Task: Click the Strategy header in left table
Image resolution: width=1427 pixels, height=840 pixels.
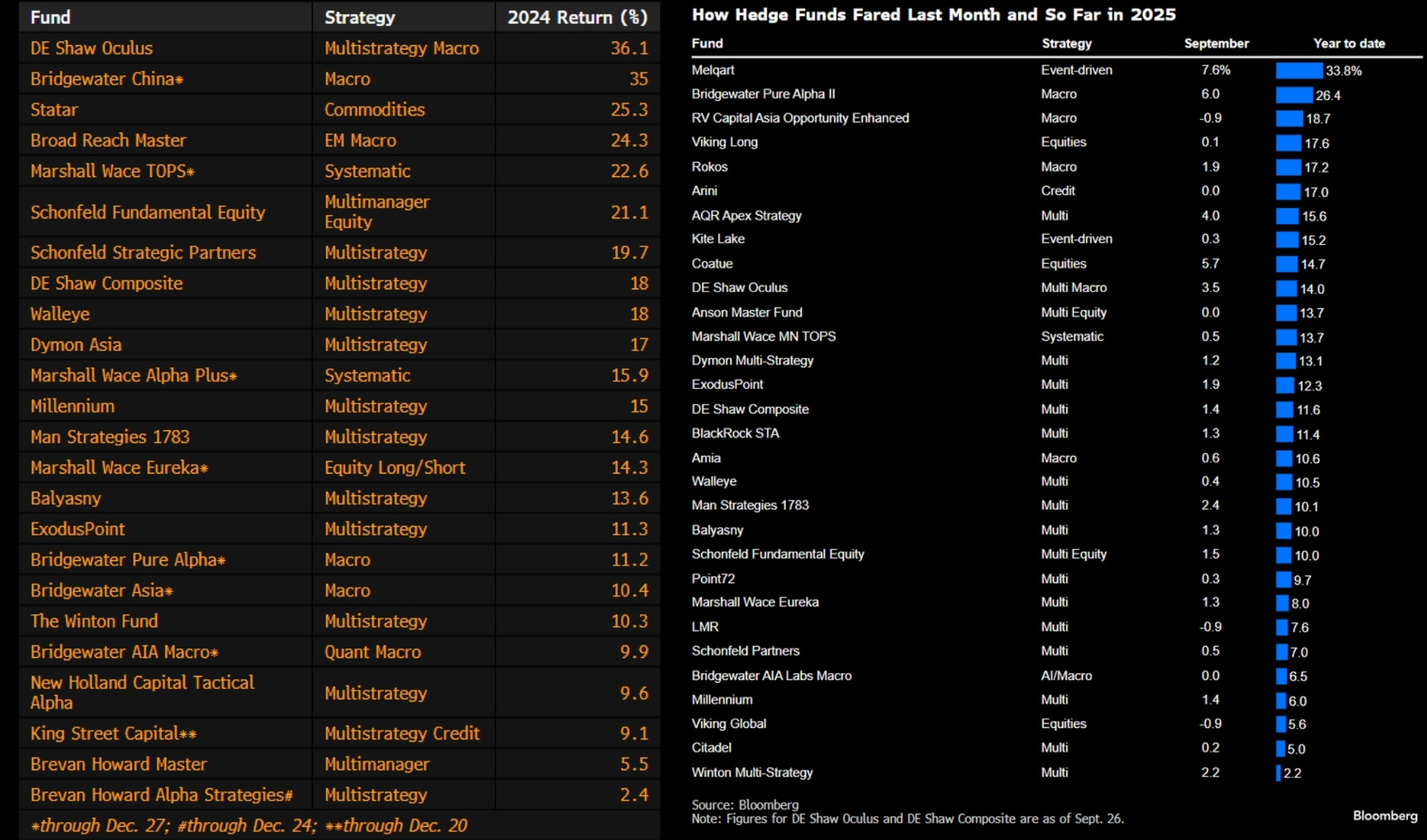Action: click(x=359, y=17)
